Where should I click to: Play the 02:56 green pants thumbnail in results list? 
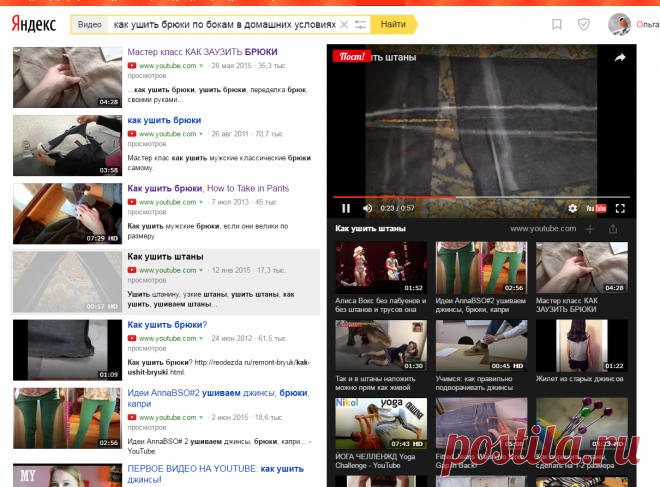coord(67,418)
